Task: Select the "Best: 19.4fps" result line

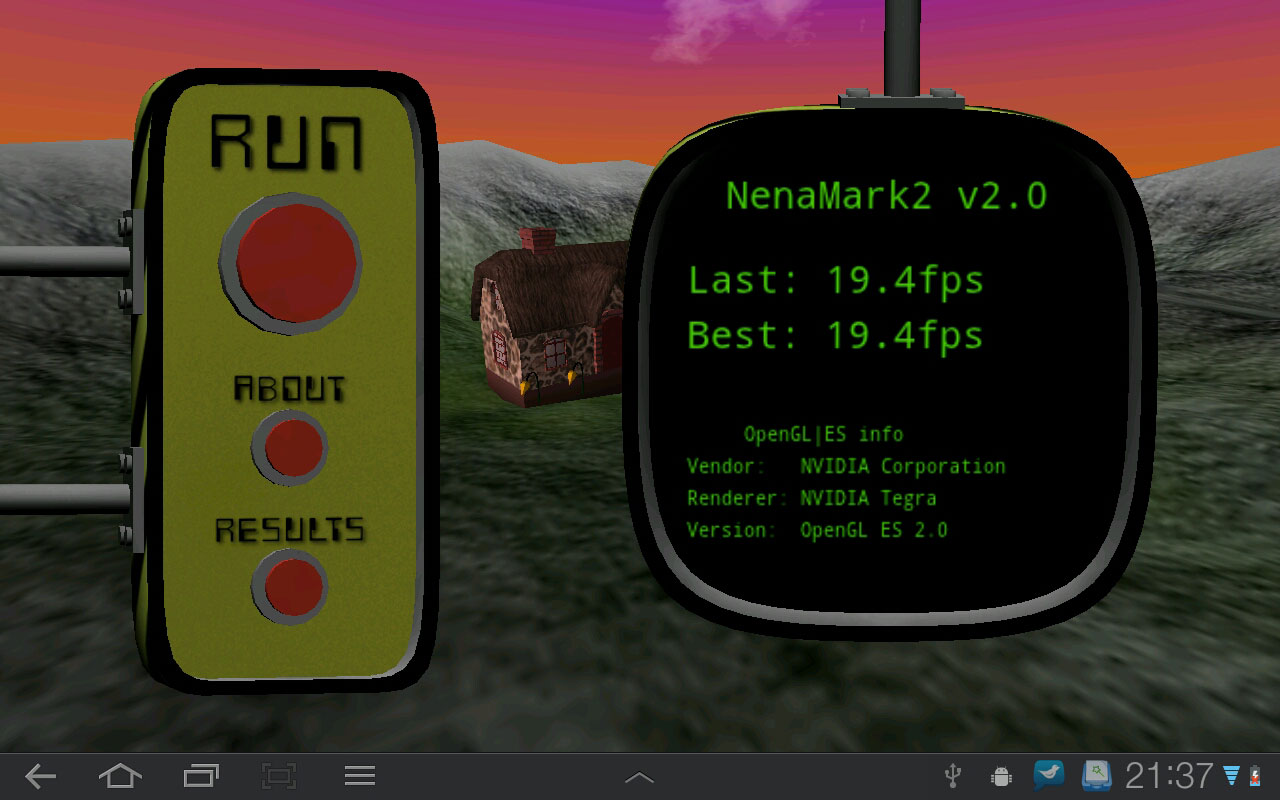Action: coord(836,336)
